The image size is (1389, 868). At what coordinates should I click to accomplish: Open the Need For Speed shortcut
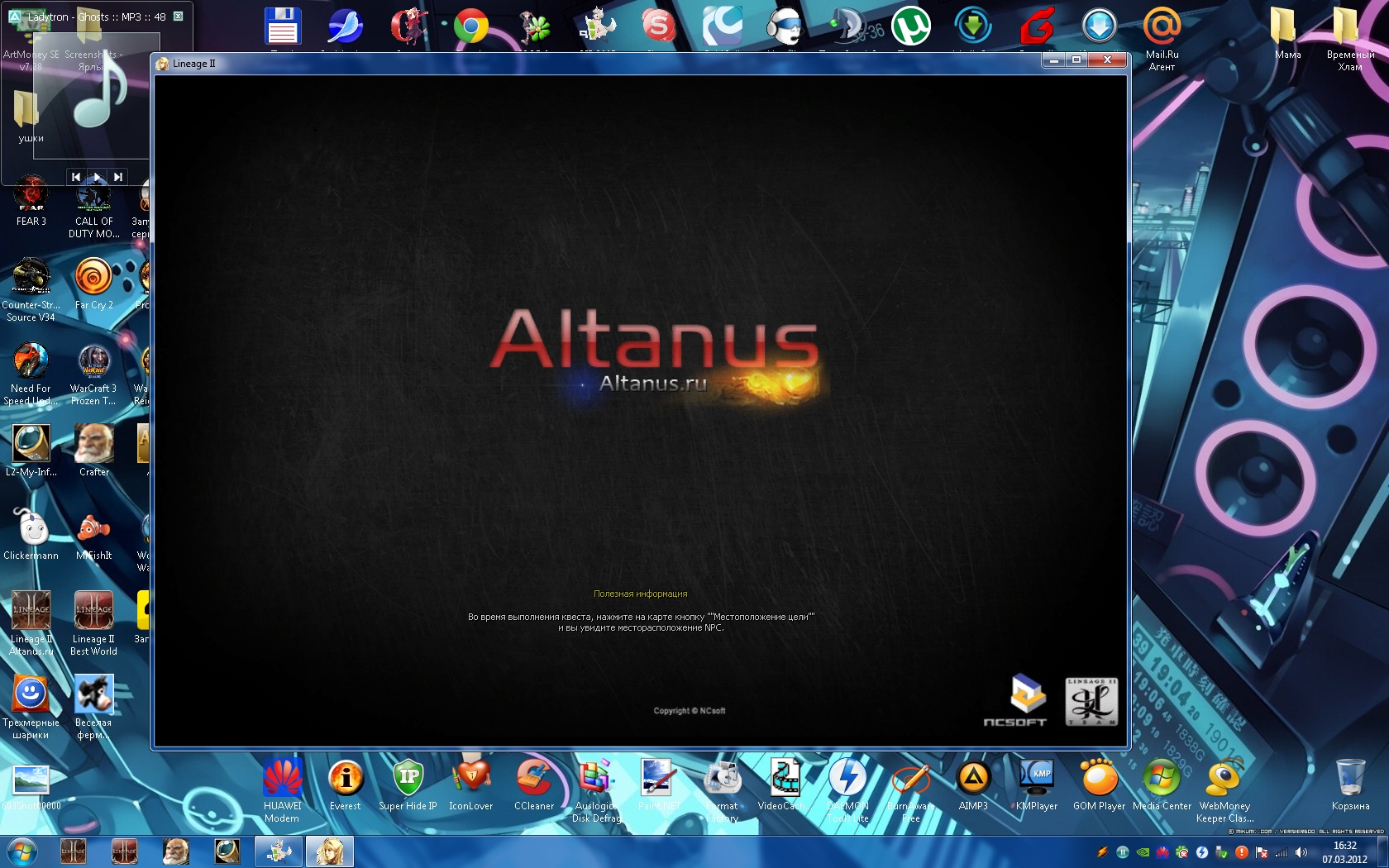[x=31, y=374]
